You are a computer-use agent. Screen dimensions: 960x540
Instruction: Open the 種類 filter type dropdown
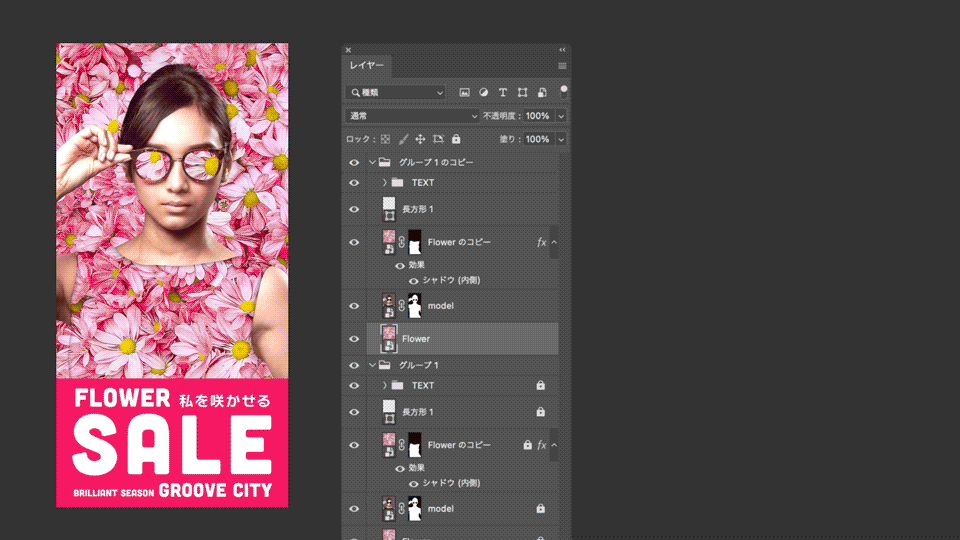tap(396, 92)
